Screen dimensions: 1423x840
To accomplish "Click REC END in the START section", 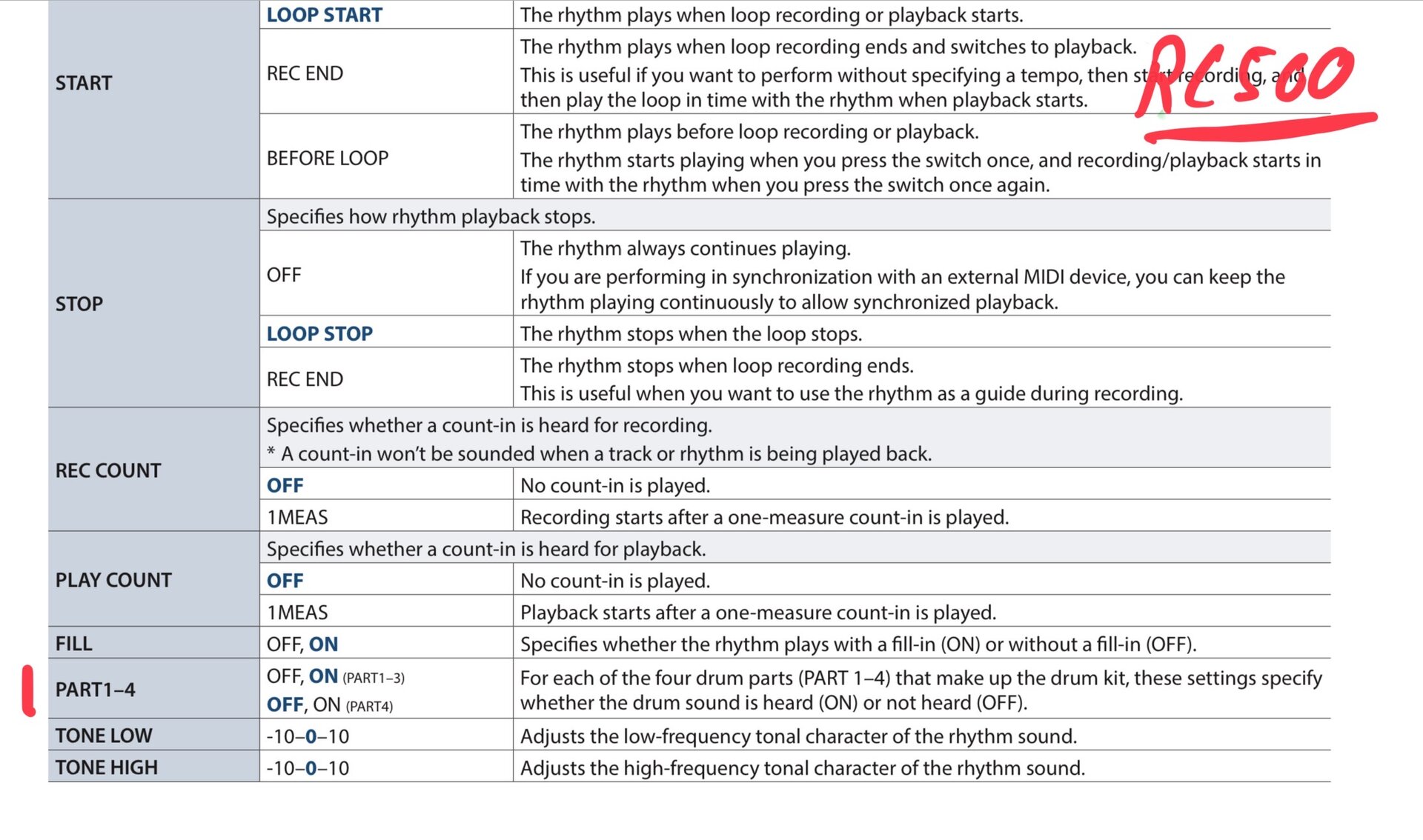I will (305, 73).
